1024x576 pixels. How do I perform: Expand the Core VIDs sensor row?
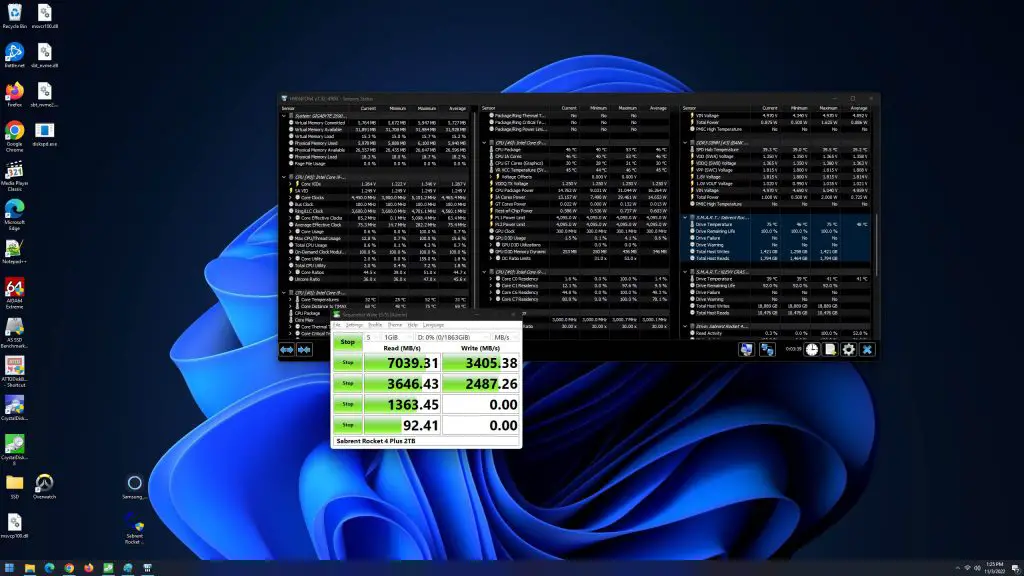(x=291, y=184)
